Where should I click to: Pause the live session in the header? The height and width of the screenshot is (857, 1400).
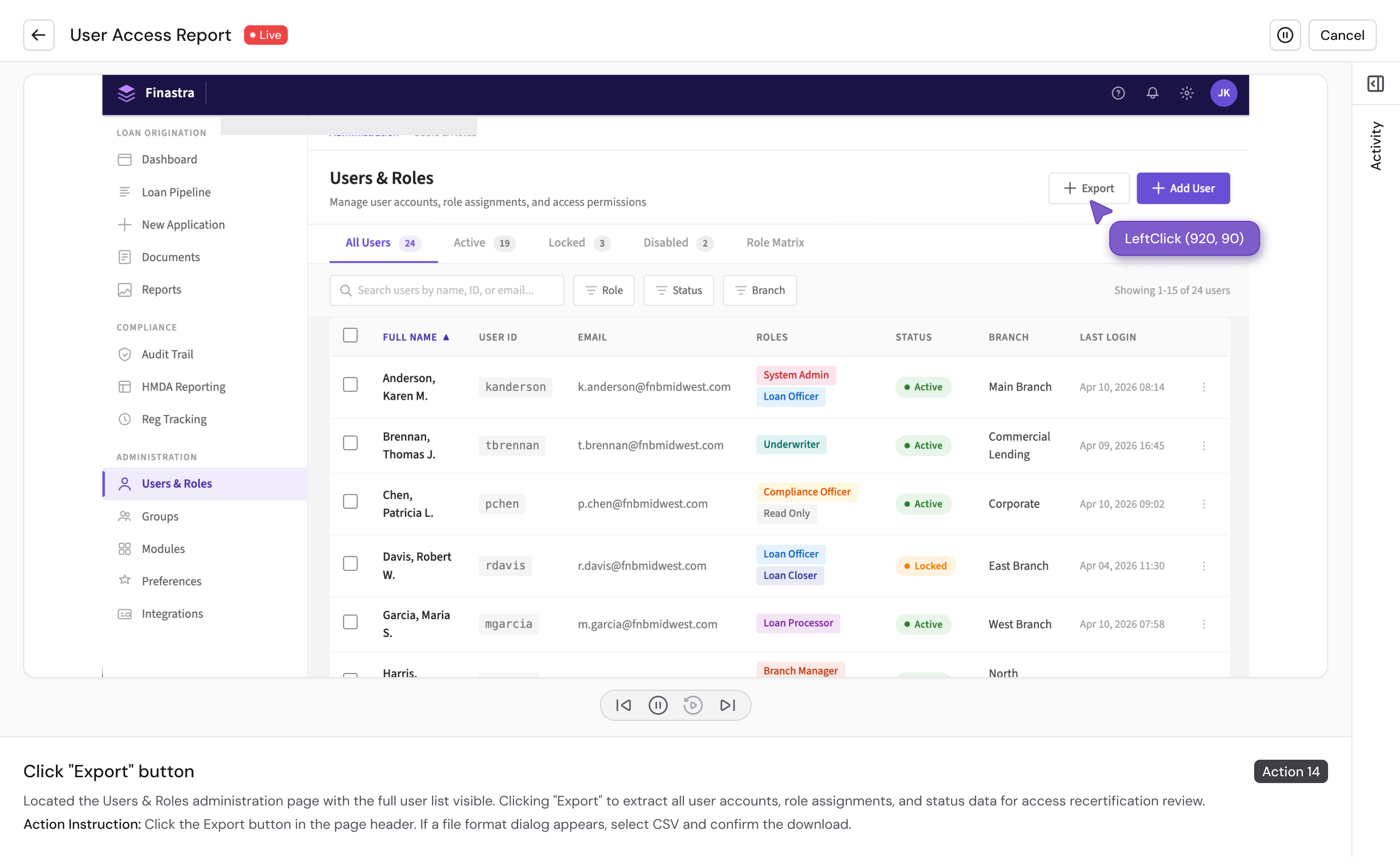(x=1285, y=35)
